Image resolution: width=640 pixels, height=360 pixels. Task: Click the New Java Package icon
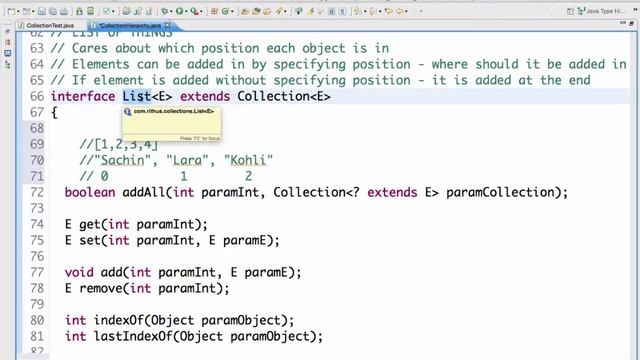coord(214,11)
